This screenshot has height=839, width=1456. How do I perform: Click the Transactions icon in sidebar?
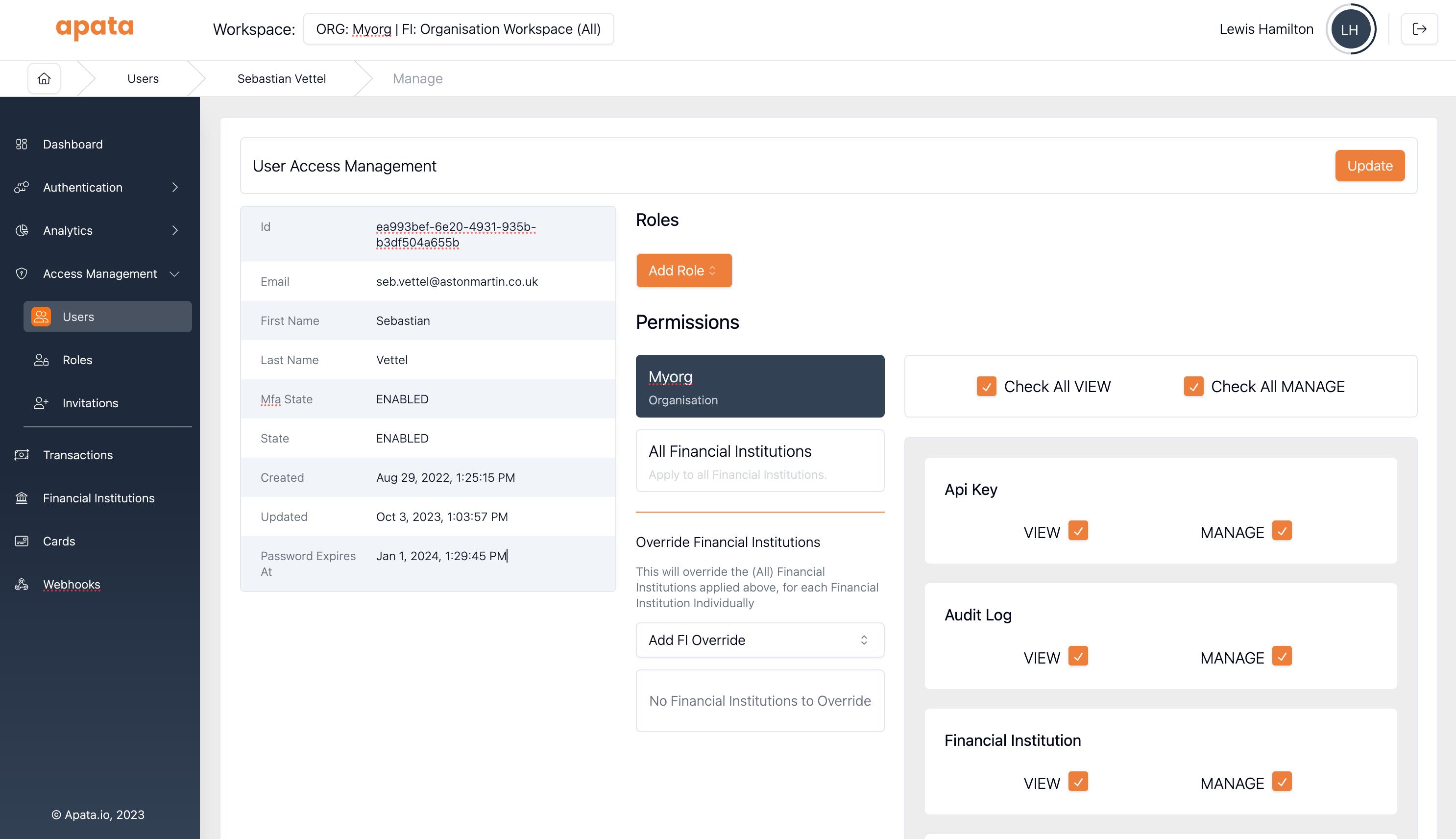[21, 455]
